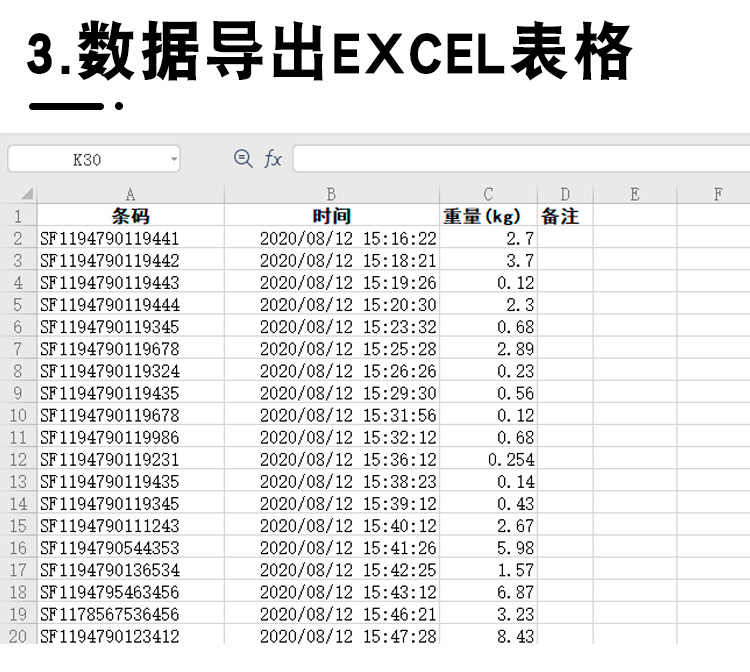Select column A header
Viewport: 750px width, 672px height.
pos(131,194)
